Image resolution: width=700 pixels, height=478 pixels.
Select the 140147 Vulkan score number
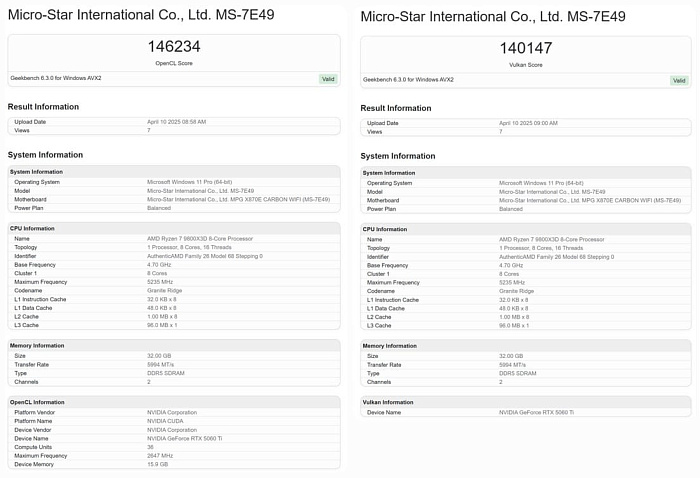[526, 48]
